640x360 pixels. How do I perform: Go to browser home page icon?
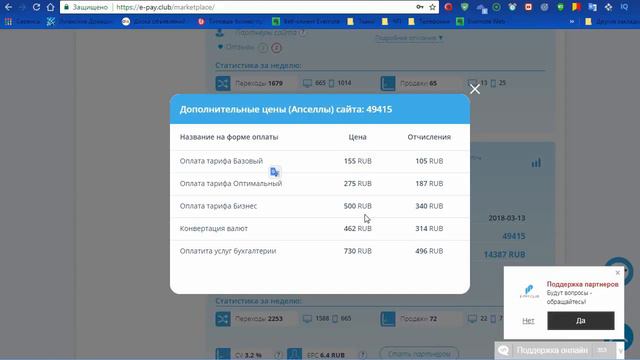point(50,7)
